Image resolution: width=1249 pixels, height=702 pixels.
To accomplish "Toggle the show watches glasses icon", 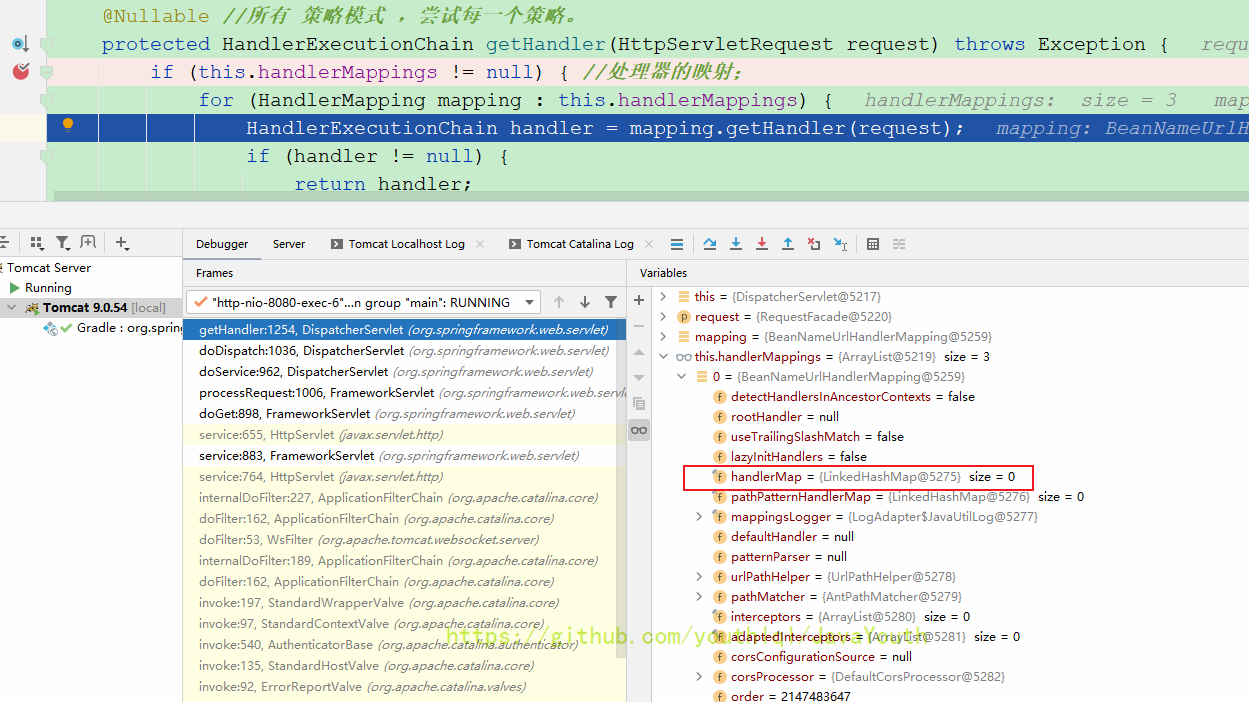I will click(x=639, y=430).
